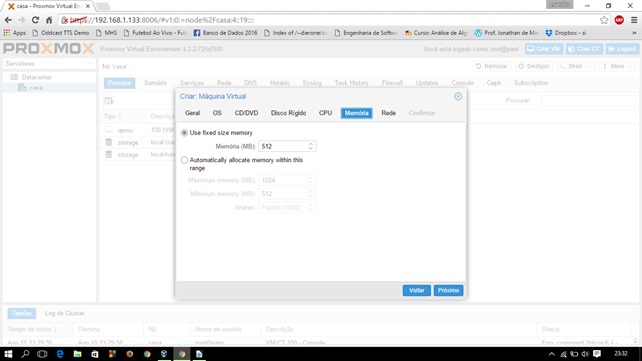Reload the page with refresh icon
642x361 pixels.
pos(35,20)
